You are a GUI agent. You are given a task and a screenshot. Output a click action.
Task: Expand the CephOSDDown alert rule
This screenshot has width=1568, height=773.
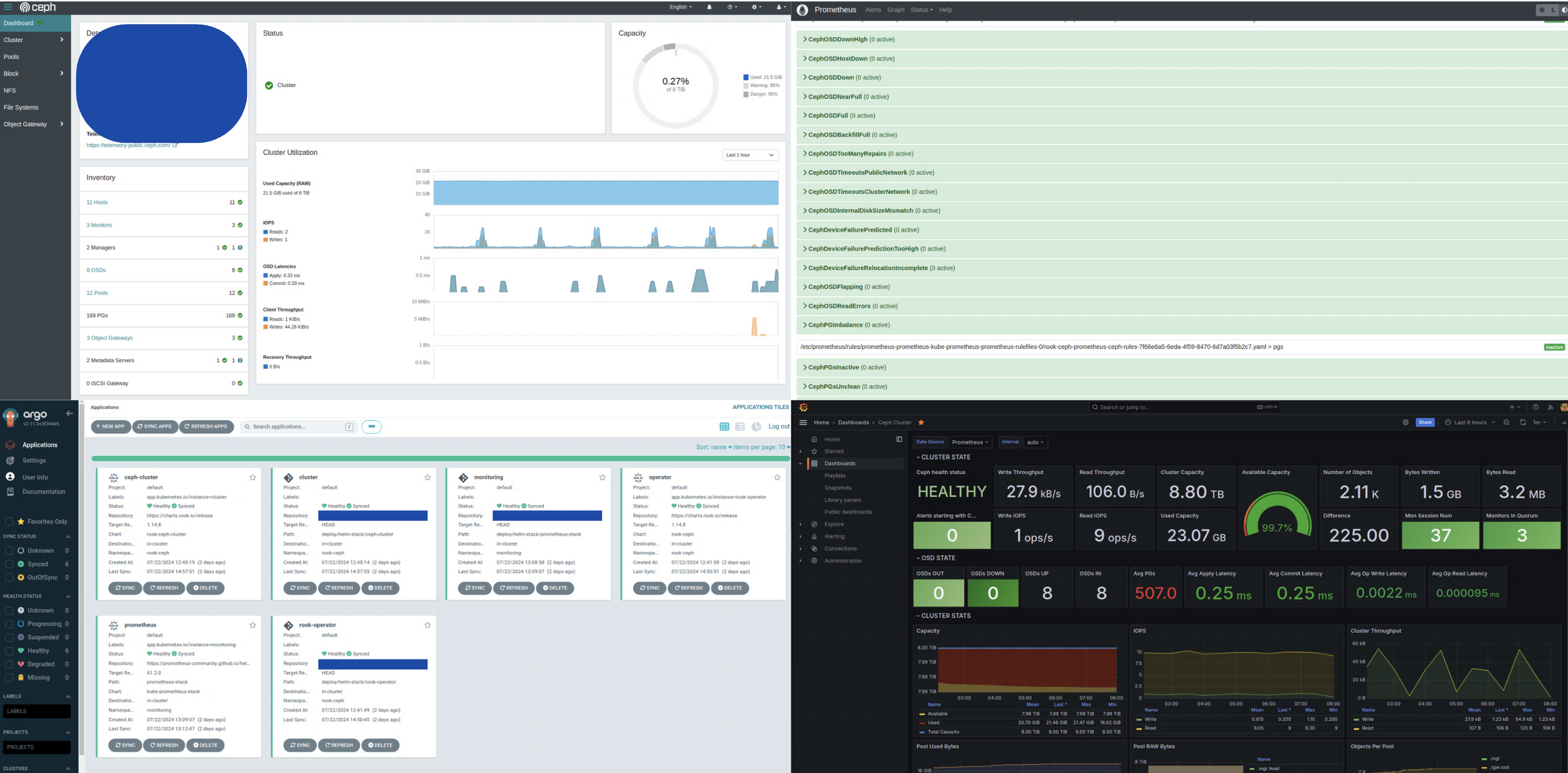(830, 77)
